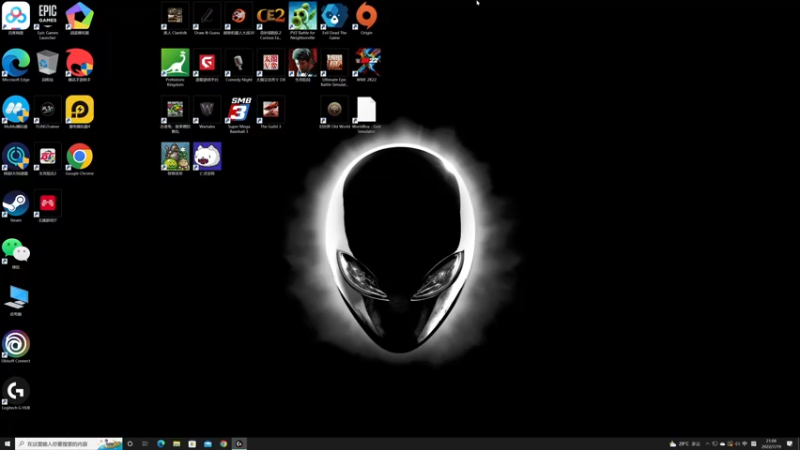Open Chrome from the taskbar
This screenshot has height=450, width=800.
point(223,444)
